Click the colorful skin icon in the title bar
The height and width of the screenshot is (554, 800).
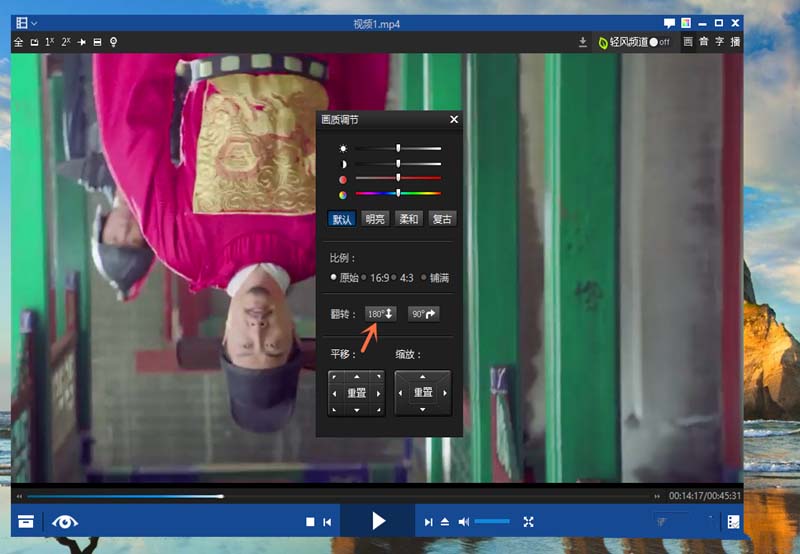686,23
